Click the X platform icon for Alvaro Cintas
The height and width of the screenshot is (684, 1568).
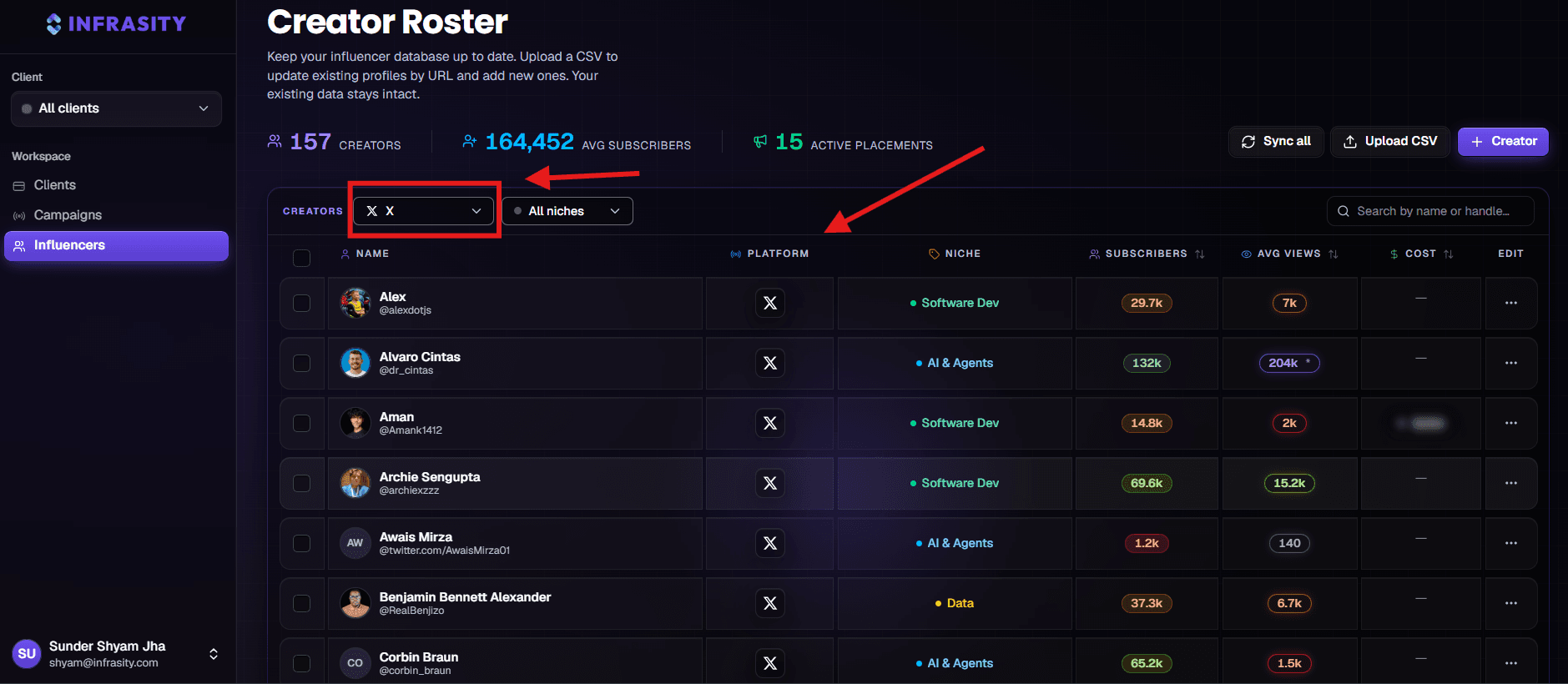coord(770,363)
